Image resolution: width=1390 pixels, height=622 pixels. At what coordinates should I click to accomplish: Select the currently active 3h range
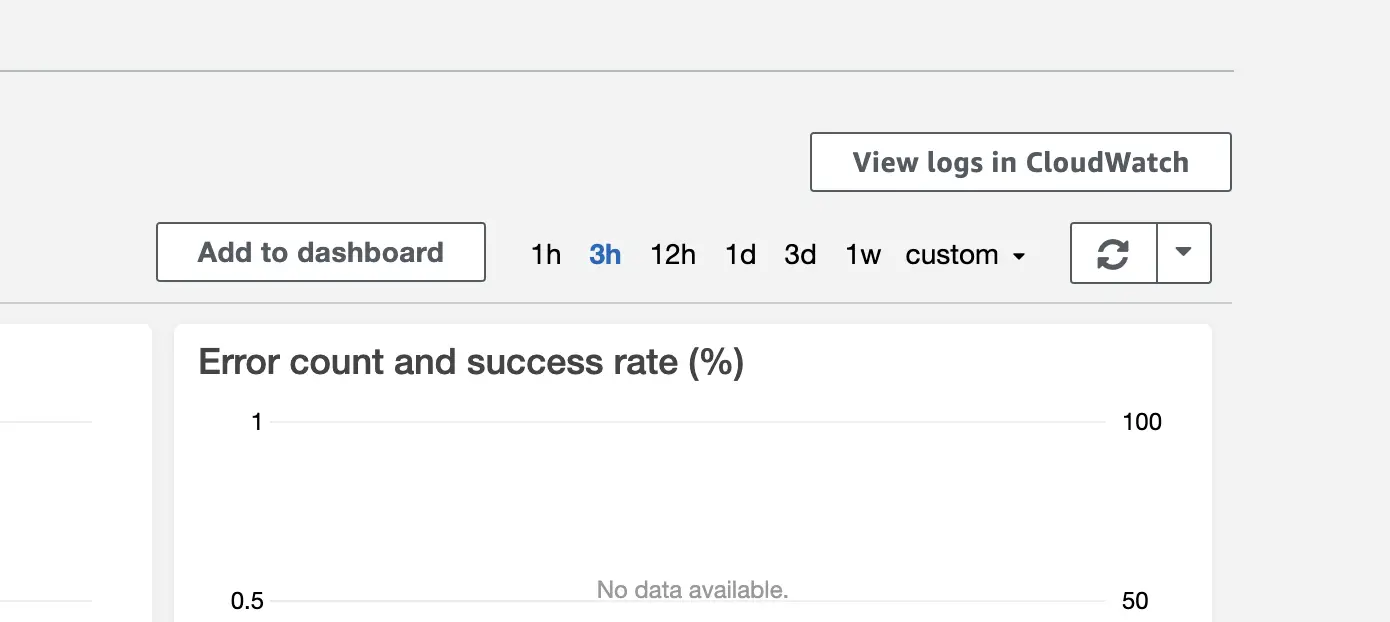pyautogui.click(x=605, y=254)
